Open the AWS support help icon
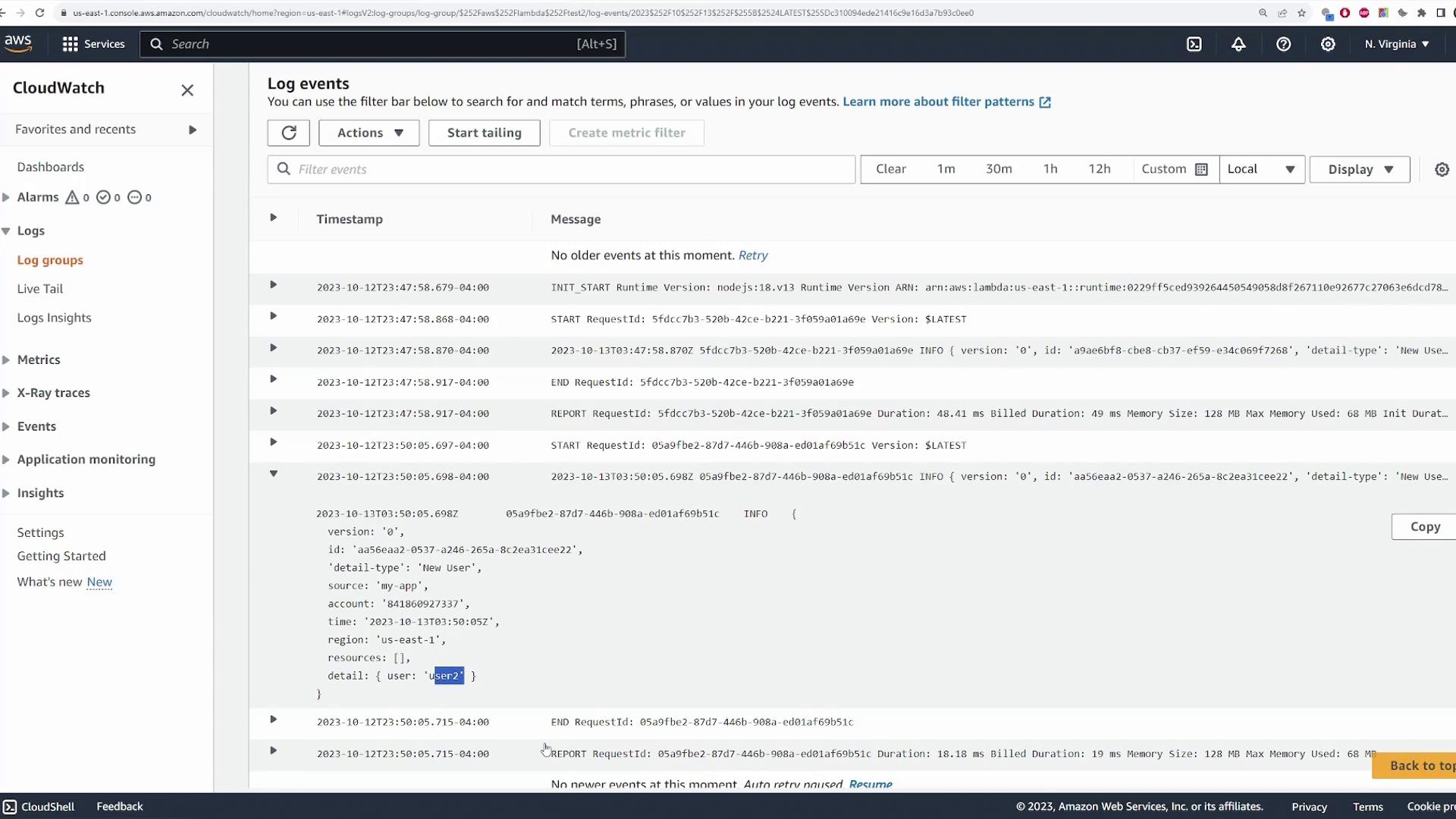The height and width of the screenshot is (819, 1456). coord(1283,44)
